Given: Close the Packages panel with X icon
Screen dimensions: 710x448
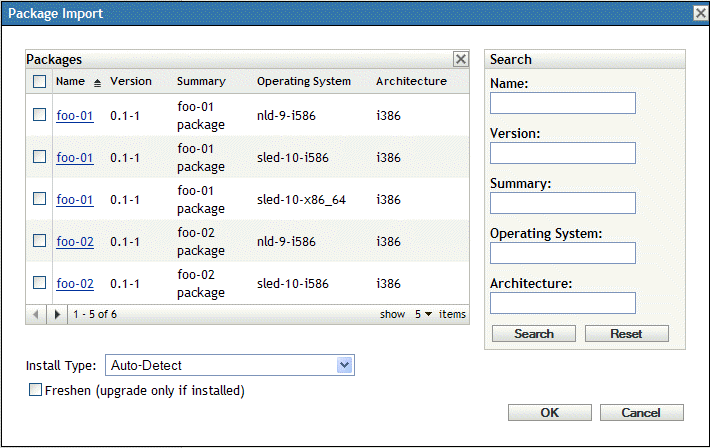Looking at the screenshot, I should (460, 59).
